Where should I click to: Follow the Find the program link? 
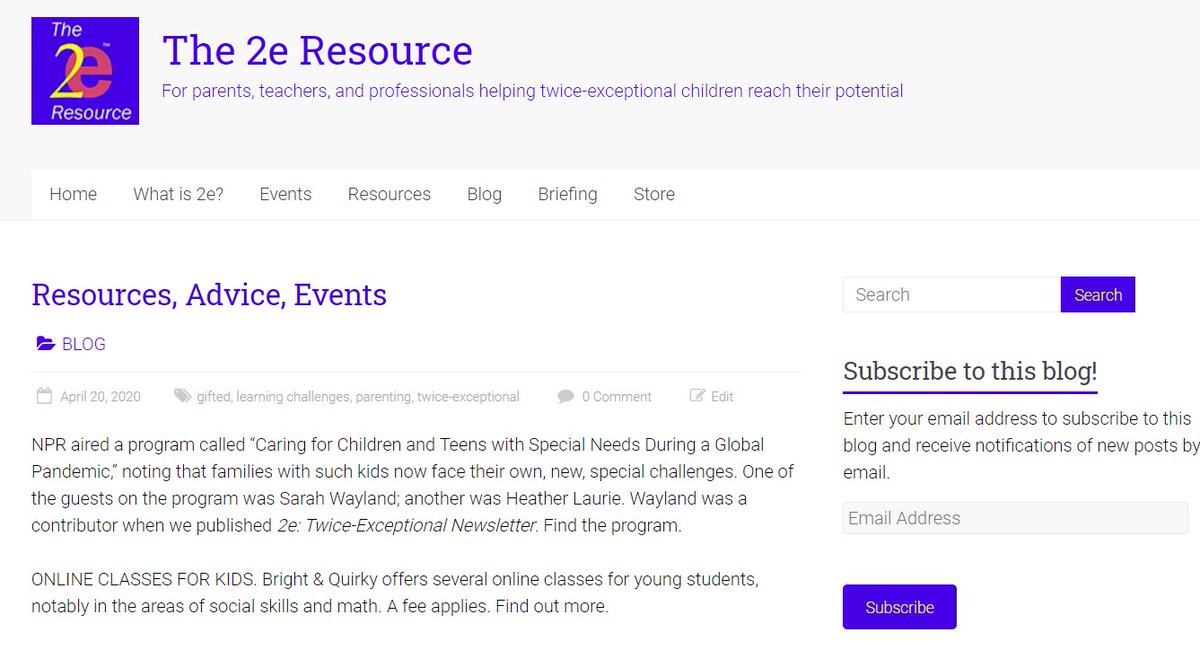click(x=611, y=525)
